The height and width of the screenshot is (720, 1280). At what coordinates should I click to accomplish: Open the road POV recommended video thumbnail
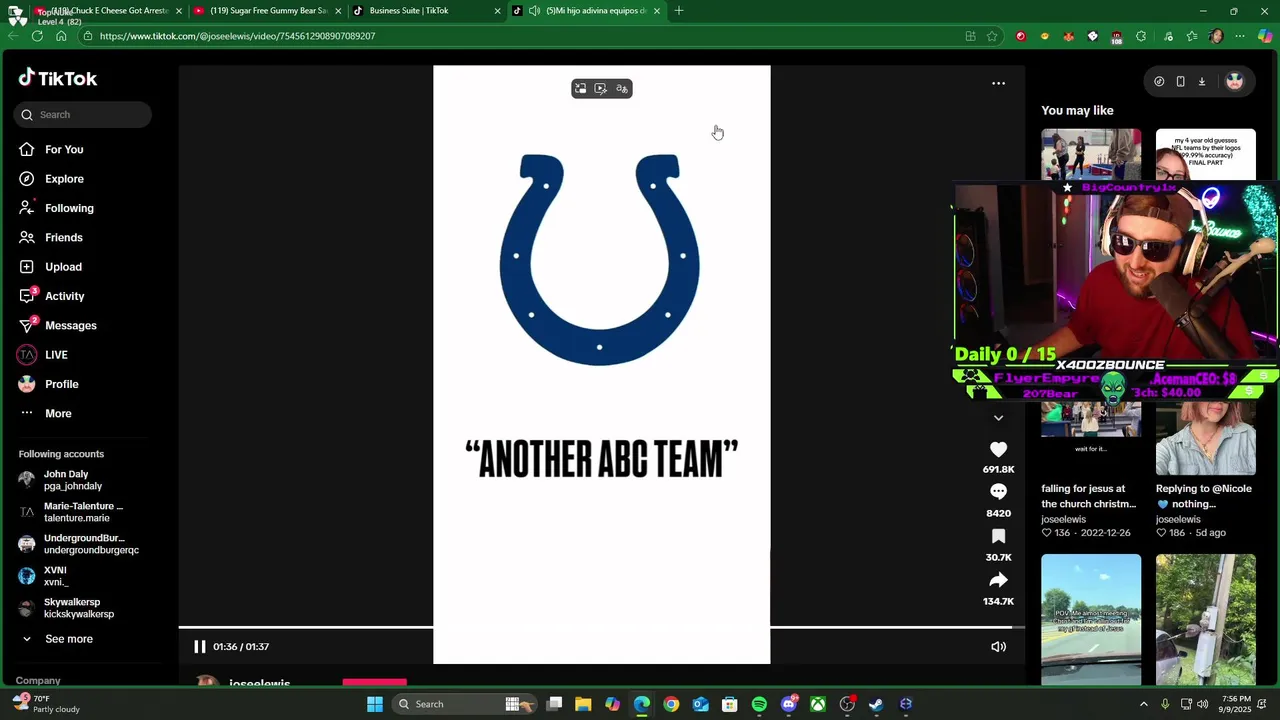(x=1091, y=619)
